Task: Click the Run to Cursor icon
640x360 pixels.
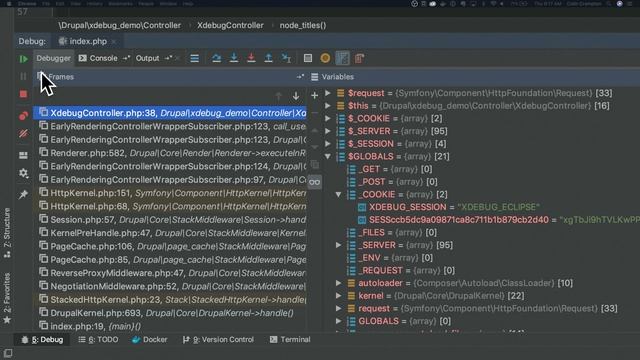Action: [x=286, y=58]
